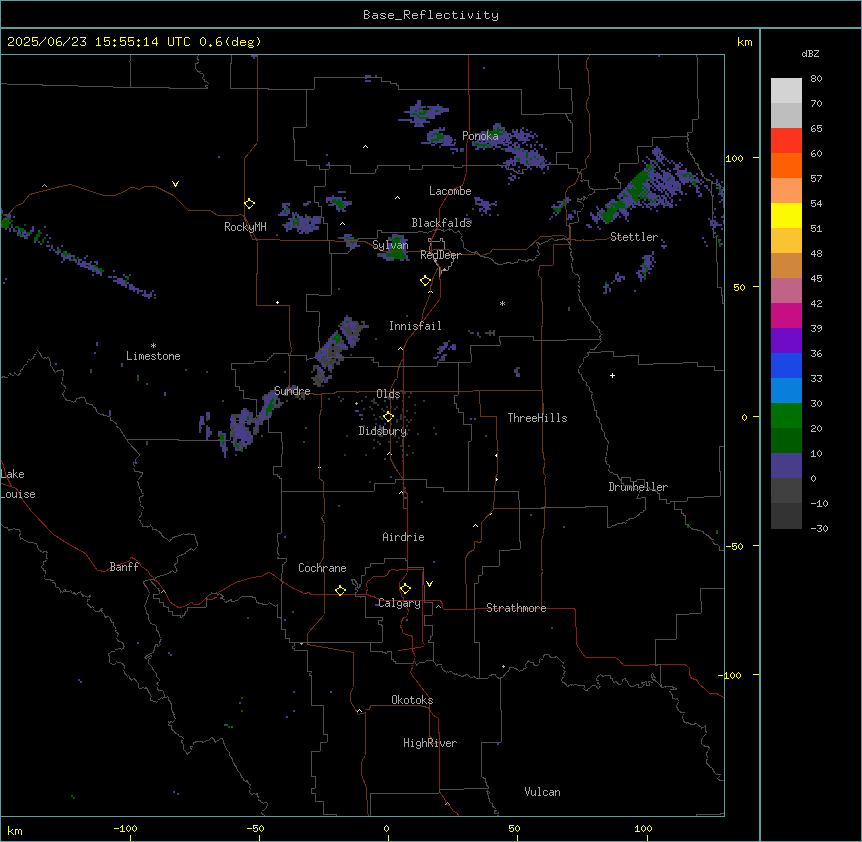Click the -30 value on the dBZ scale
This screenshot has height=842, width=862.
819,529
